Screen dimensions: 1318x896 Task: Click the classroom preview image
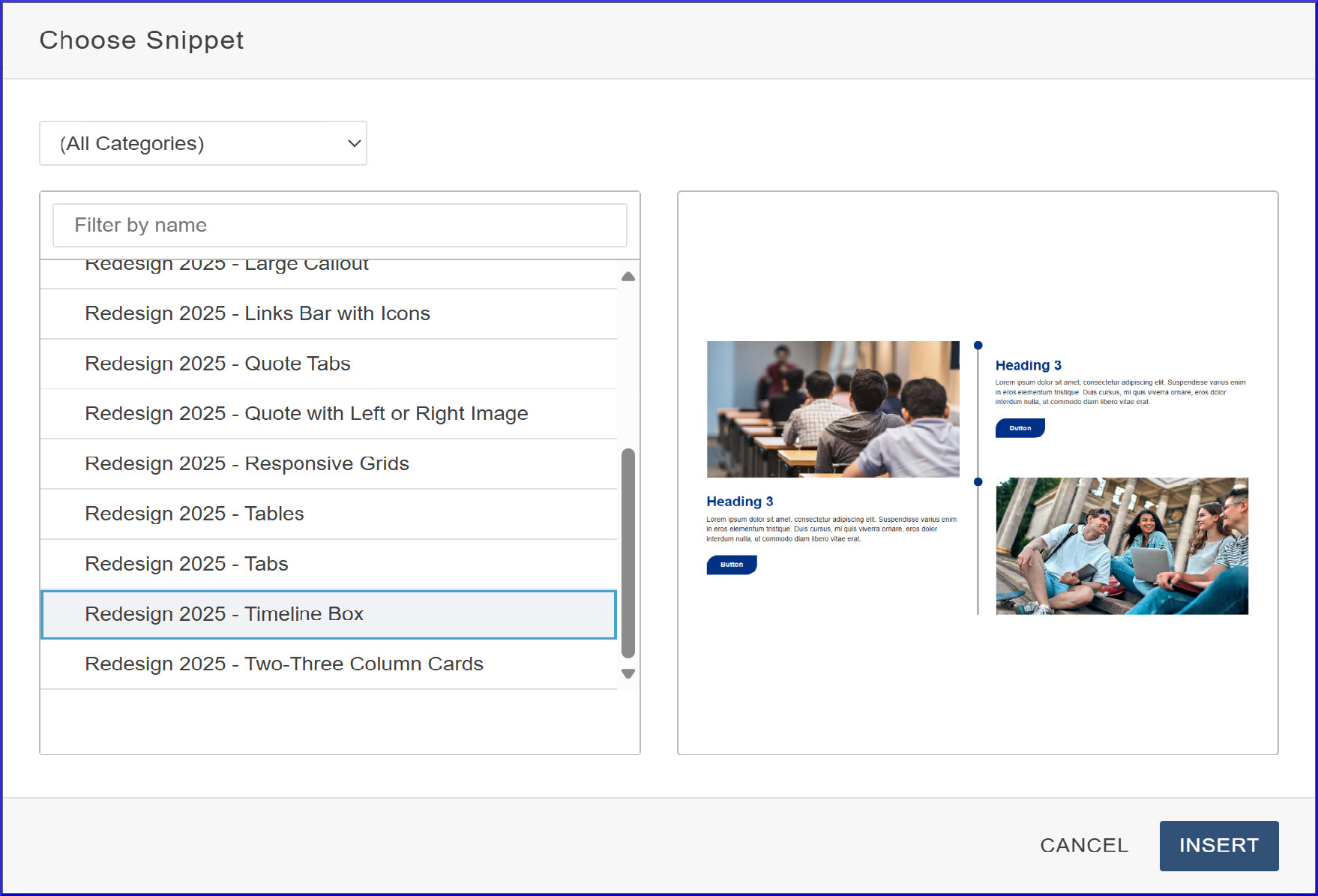(832, 409)
